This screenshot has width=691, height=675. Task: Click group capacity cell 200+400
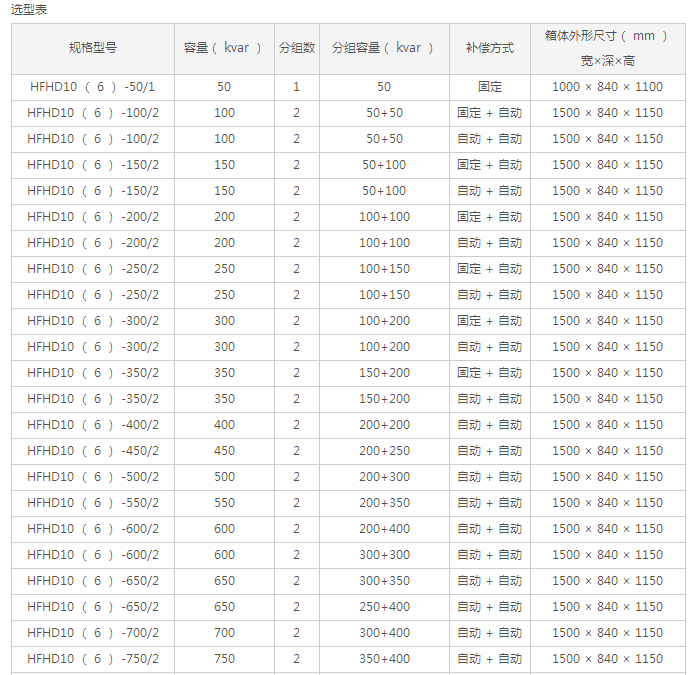(384, 529)
